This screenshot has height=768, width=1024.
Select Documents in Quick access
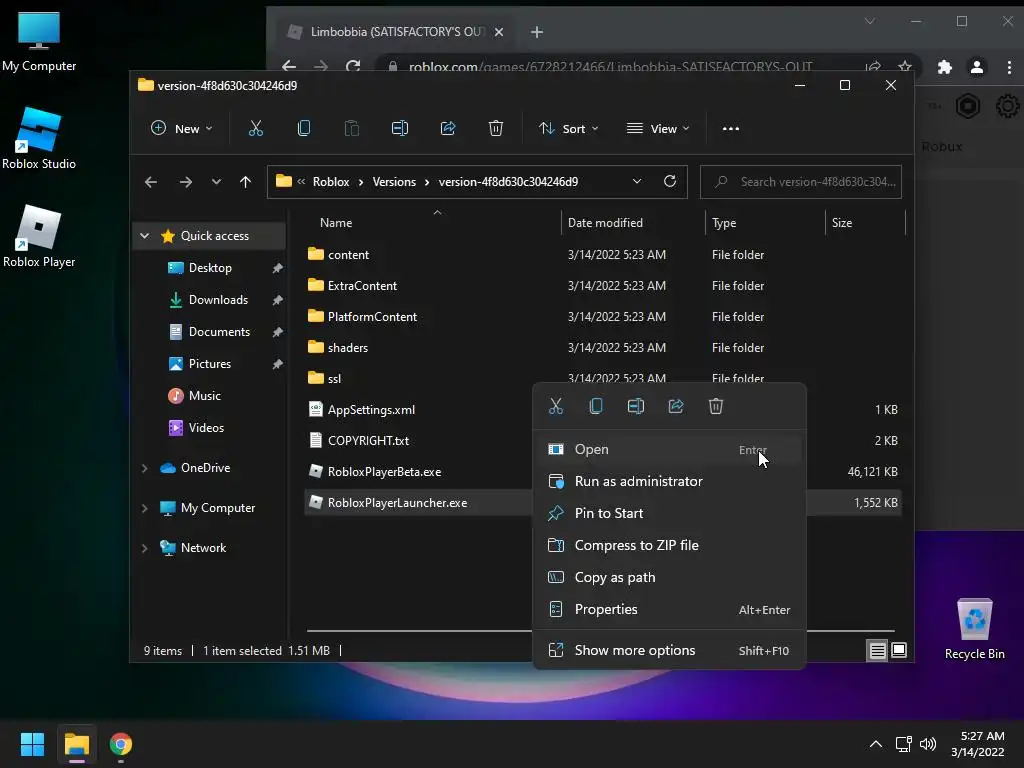click(x=218, y=332)
